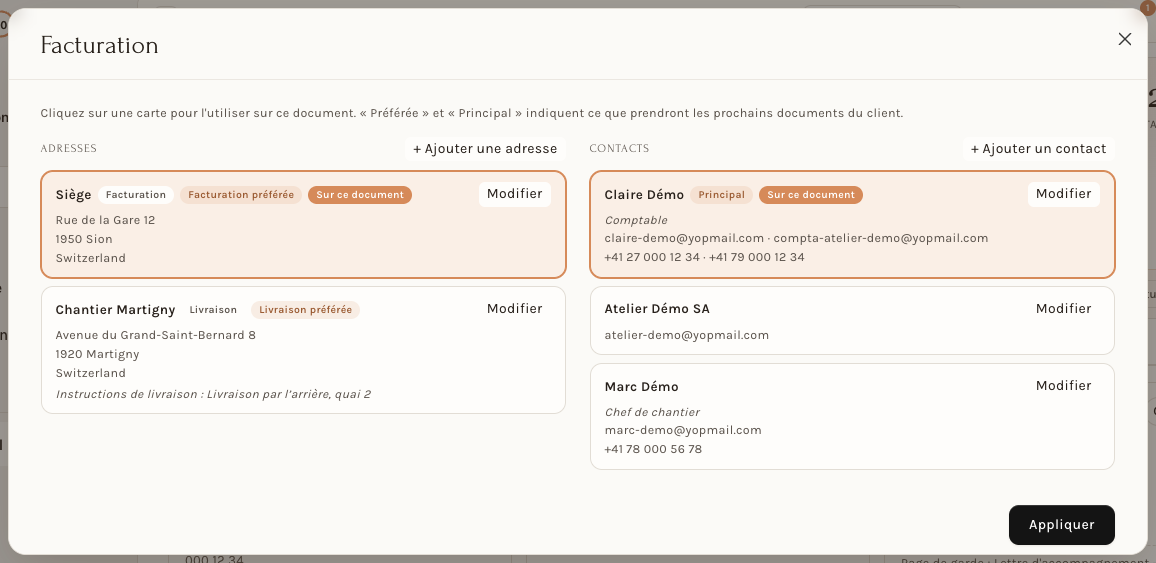Click Sur ce document badge on Siège

click(x=360, y=195)
